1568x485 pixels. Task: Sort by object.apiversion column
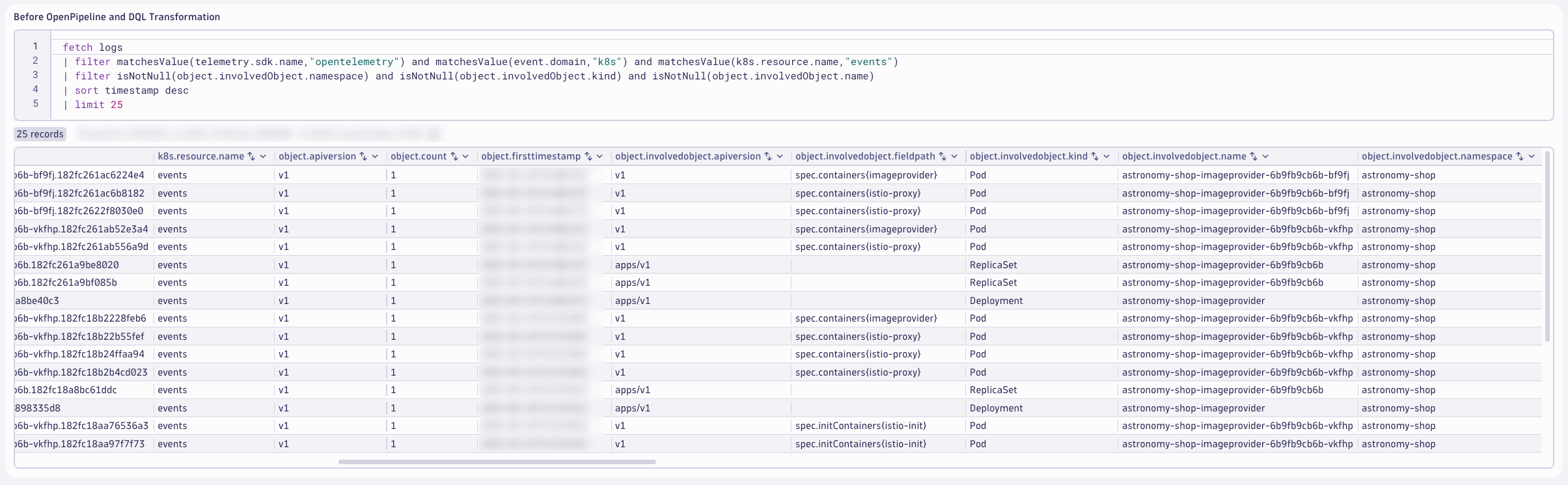[363, 156]
